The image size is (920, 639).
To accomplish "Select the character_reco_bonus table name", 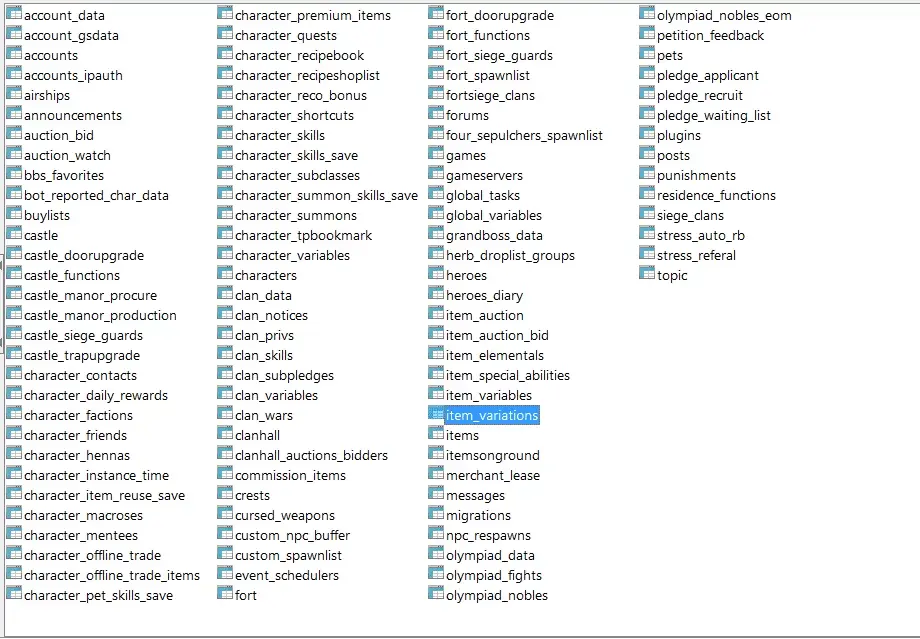I will [x=301, y=96].
